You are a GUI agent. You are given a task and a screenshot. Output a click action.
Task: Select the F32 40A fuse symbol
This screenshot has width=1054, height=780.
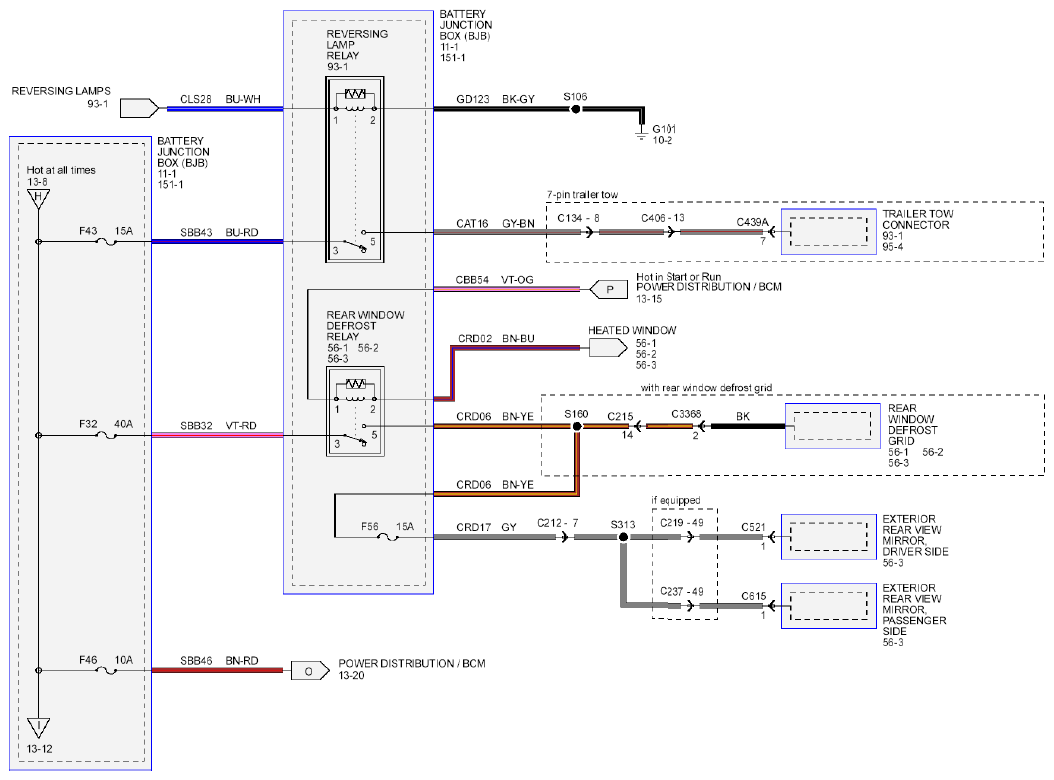coord(107,435)
